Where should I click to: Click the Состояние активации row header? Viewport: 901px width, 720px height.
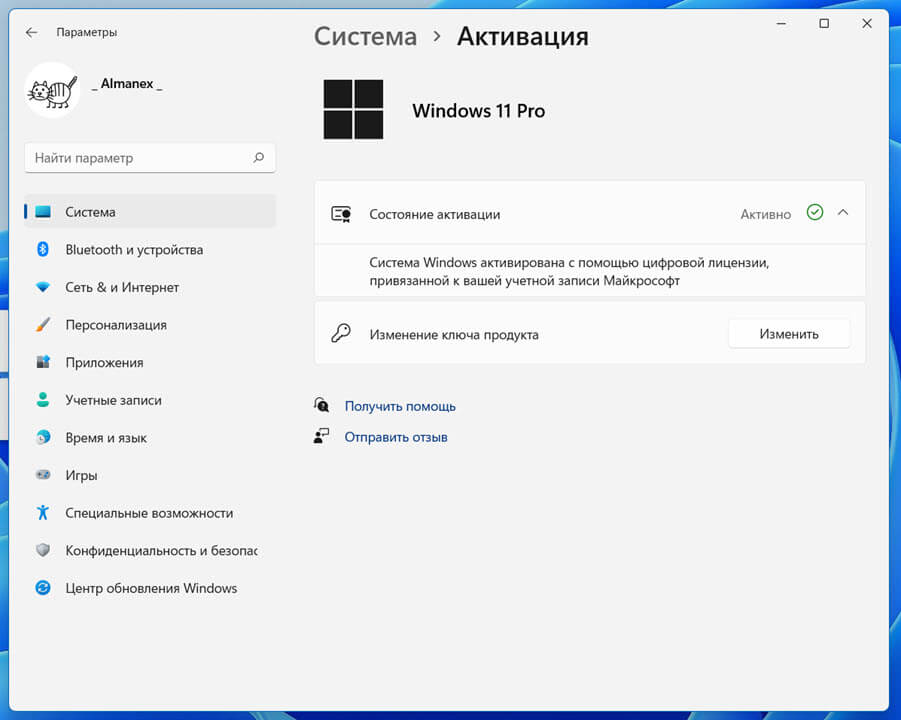(x=590, y=214)
